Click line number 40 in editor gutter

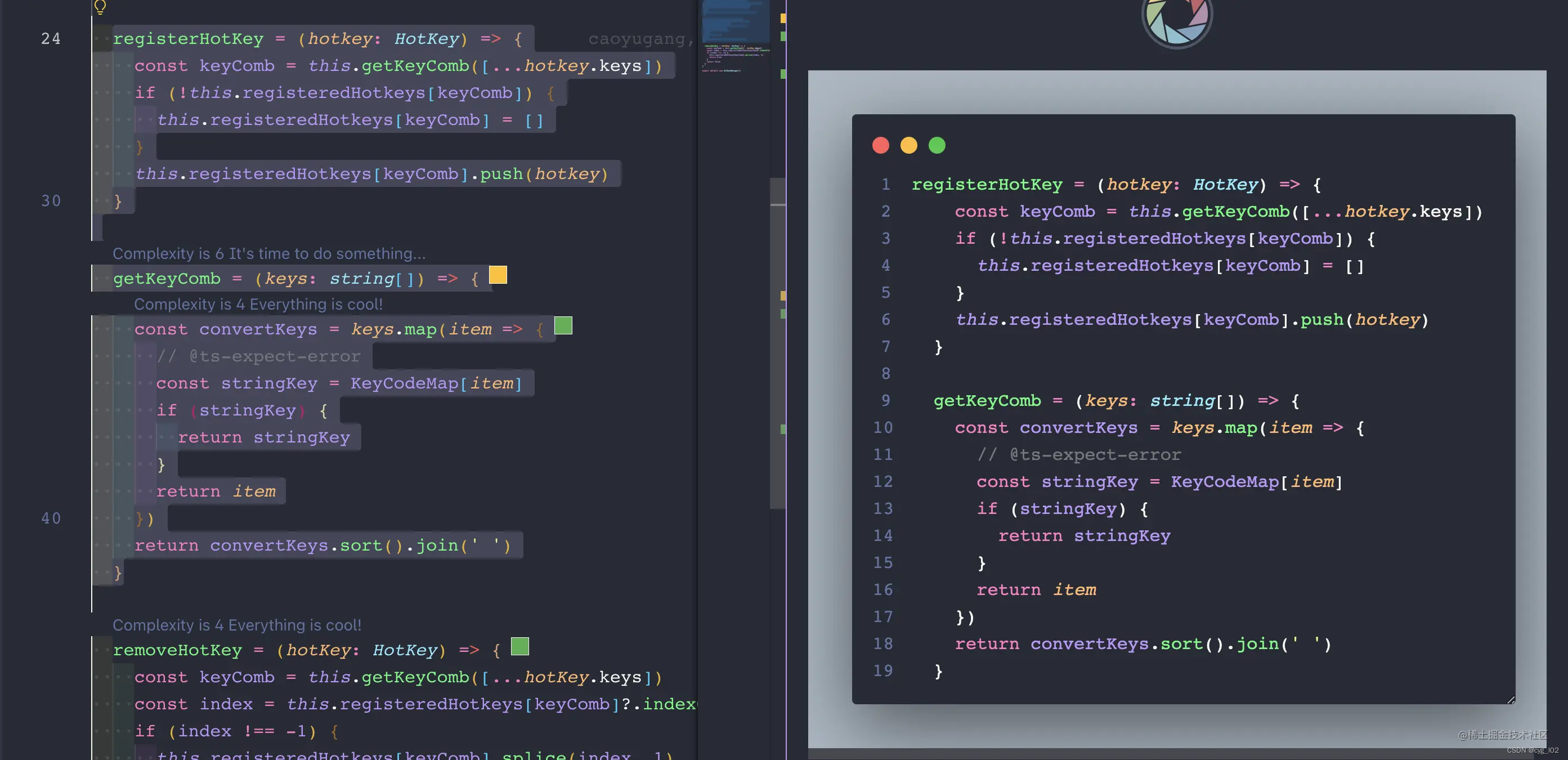(x=51, y=518)
